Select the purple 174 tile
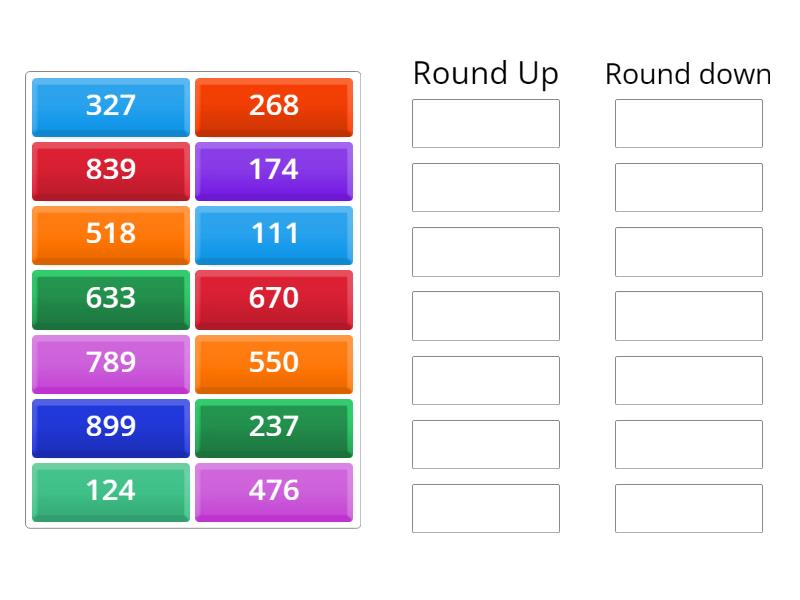The width and height of the screenshot is (800, 600). click(274, 170)
